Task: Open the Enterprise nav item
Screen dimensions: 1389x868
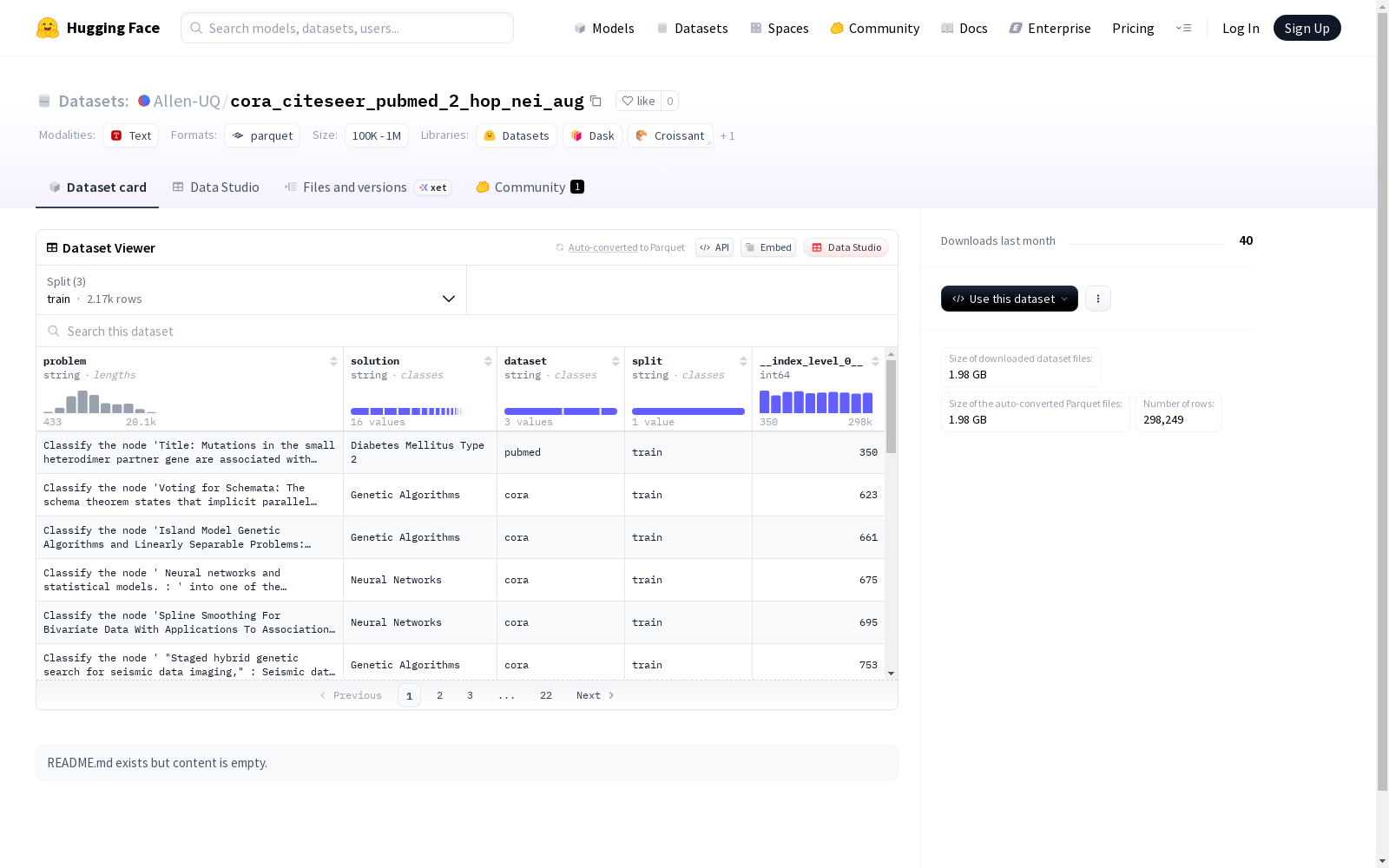Action: (x=1050, y=28)
